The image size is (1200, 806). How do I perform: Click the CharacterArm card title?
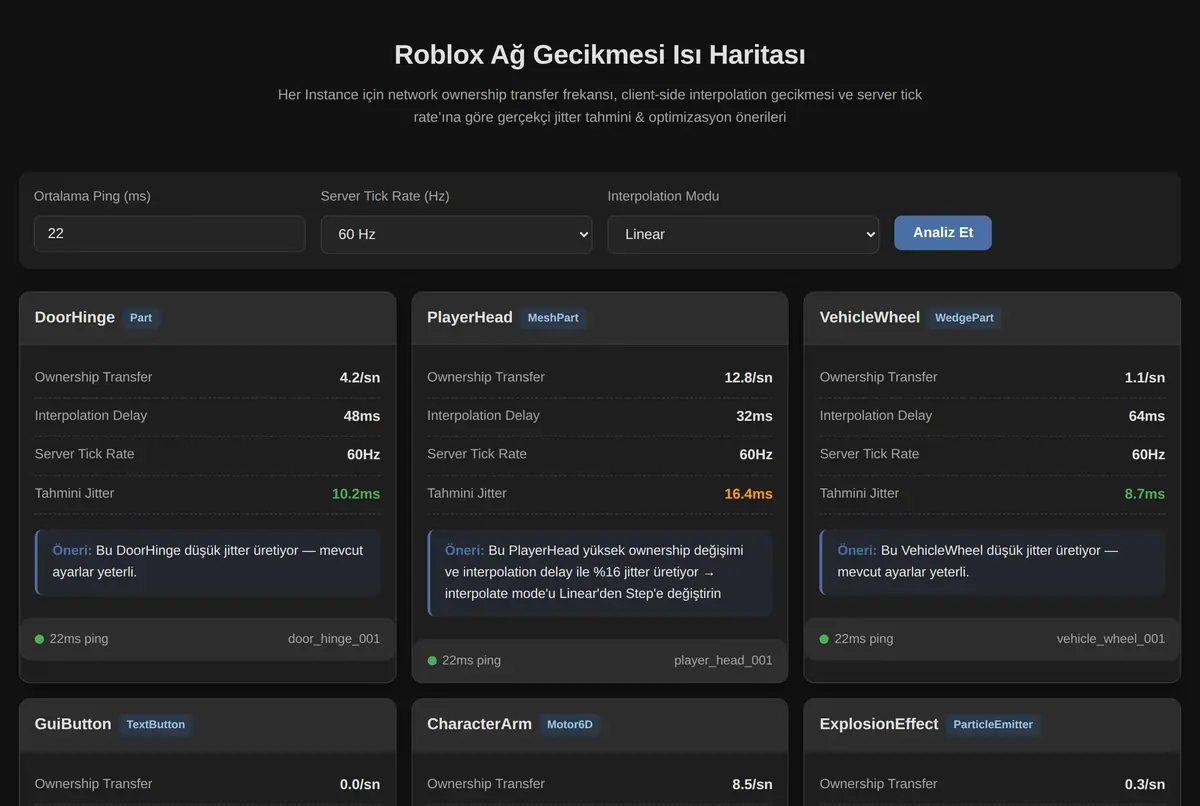(479, 724)
